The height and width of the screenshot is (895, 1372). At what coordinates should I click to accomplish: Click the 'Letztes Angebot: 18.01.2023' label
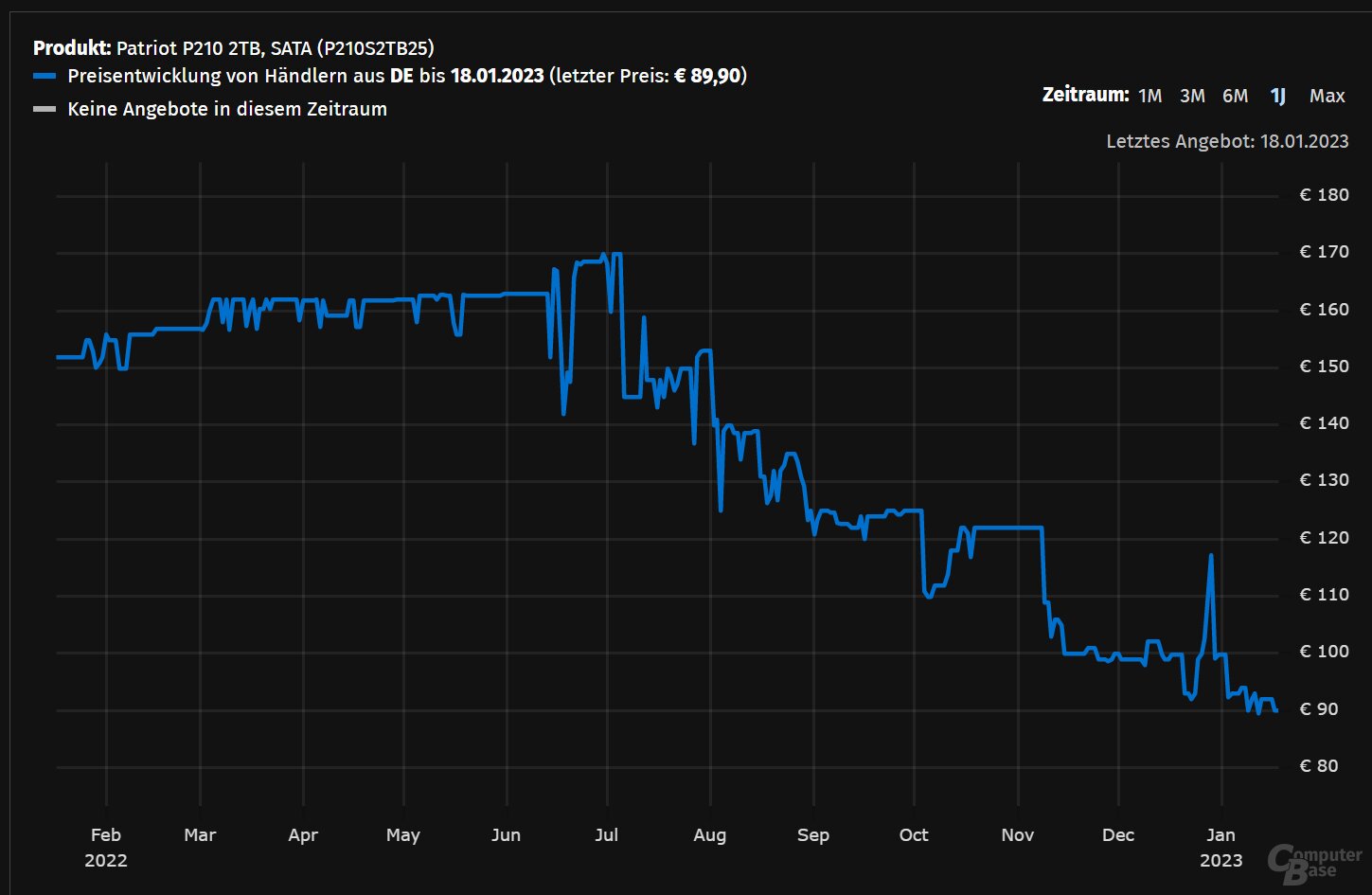1227,141
